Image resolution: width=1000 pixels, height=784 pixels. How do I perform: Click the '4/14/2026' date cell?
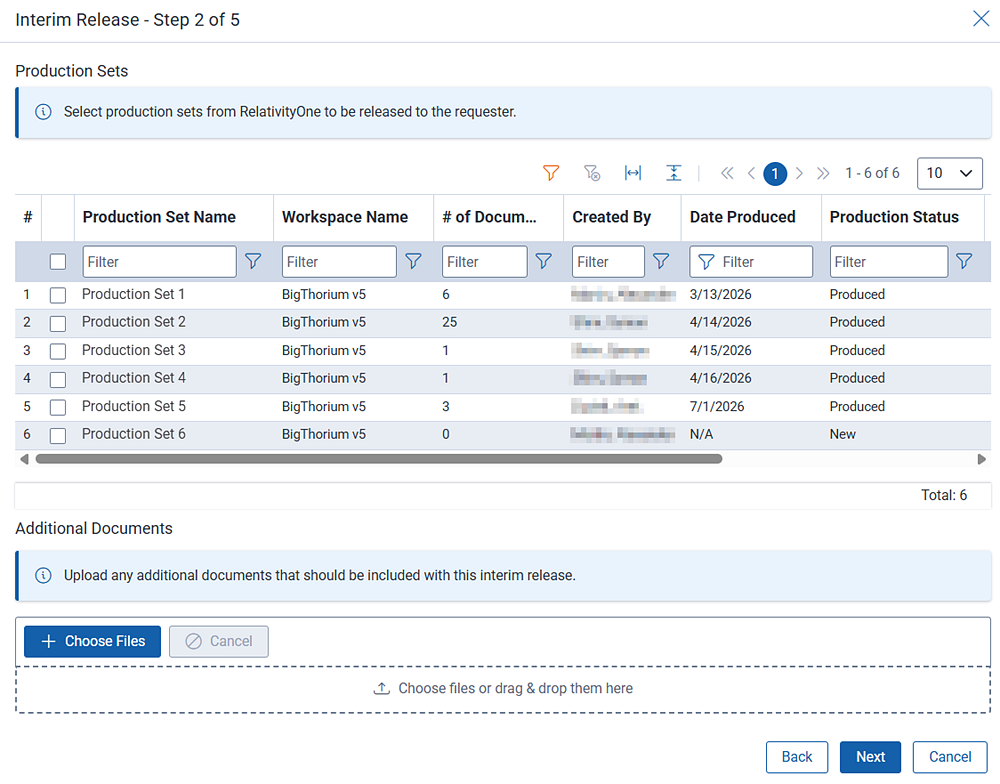721,322
